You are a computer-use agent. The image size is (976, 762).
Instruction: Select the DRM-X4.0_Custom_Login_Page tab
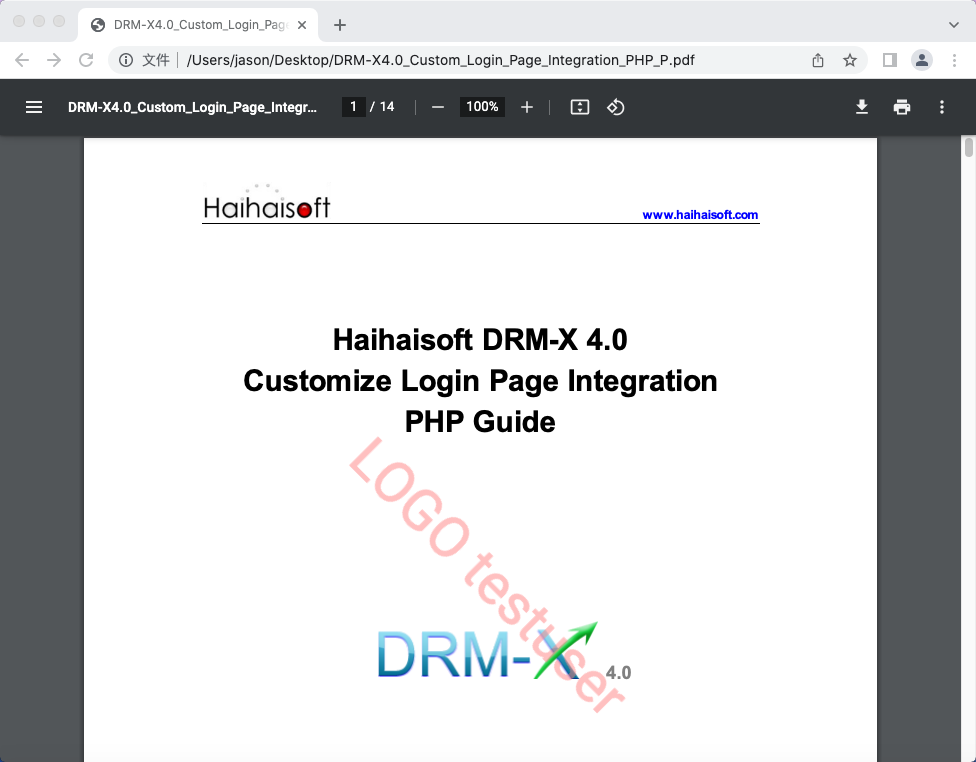coord(190,25)
